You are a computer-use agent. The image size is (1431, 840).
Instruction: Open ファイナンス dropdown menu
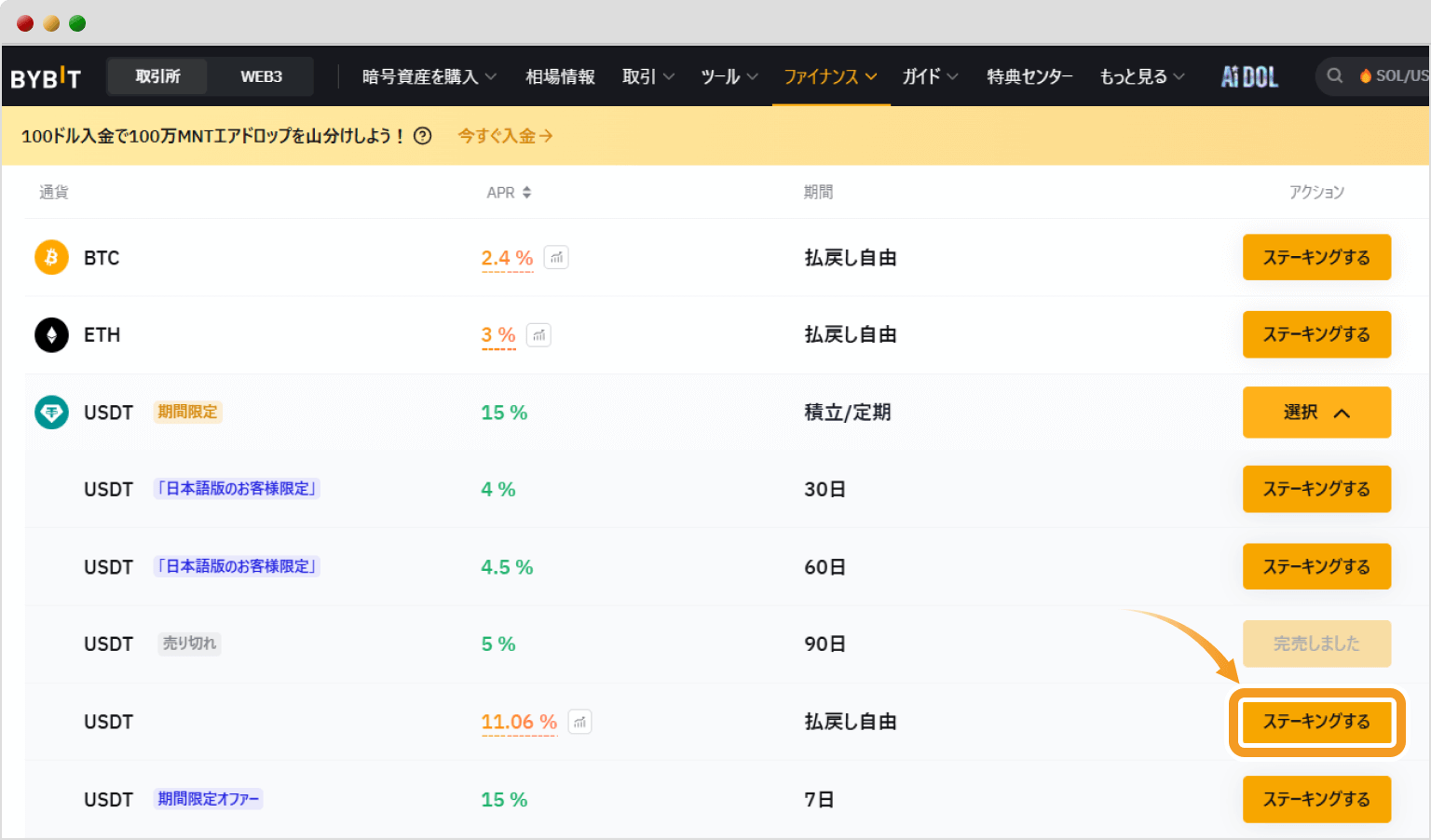(830, 76)
